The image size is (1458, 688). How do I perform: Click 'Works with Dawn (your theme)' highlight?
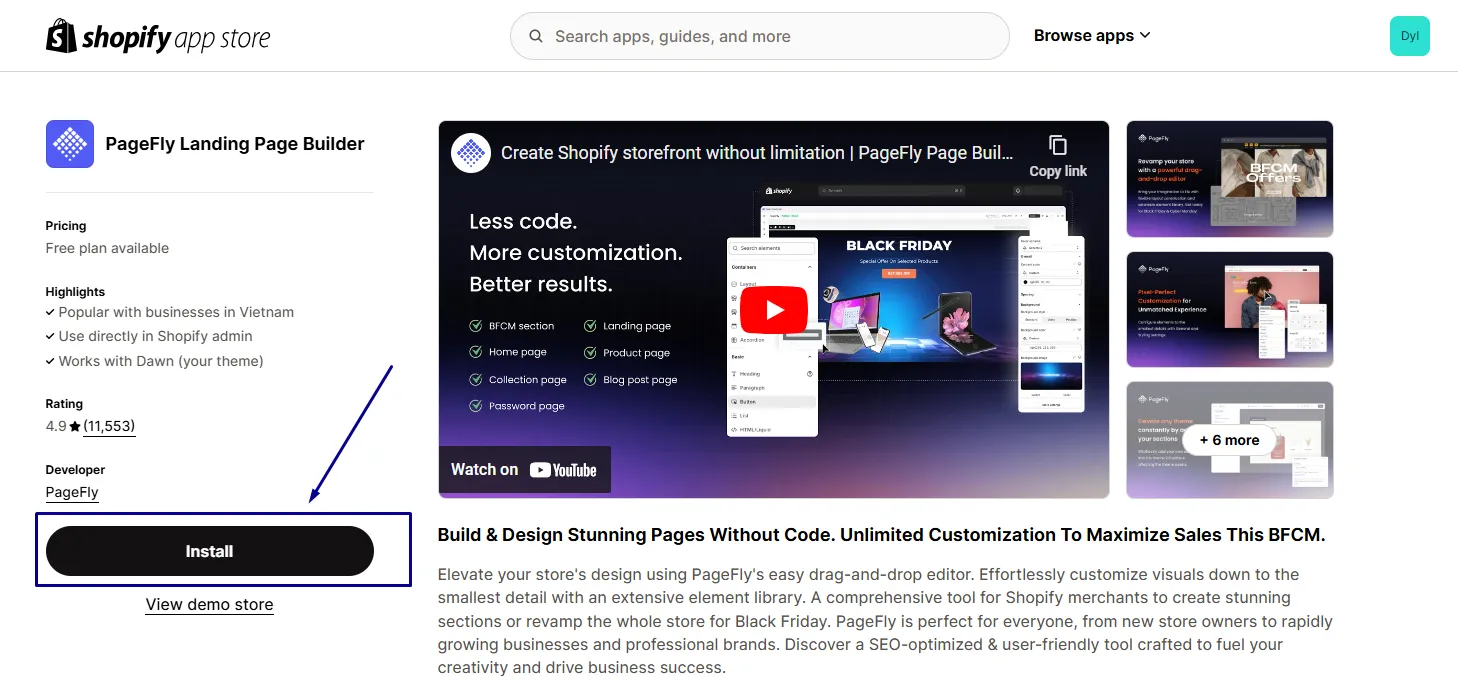coord(161,361)
